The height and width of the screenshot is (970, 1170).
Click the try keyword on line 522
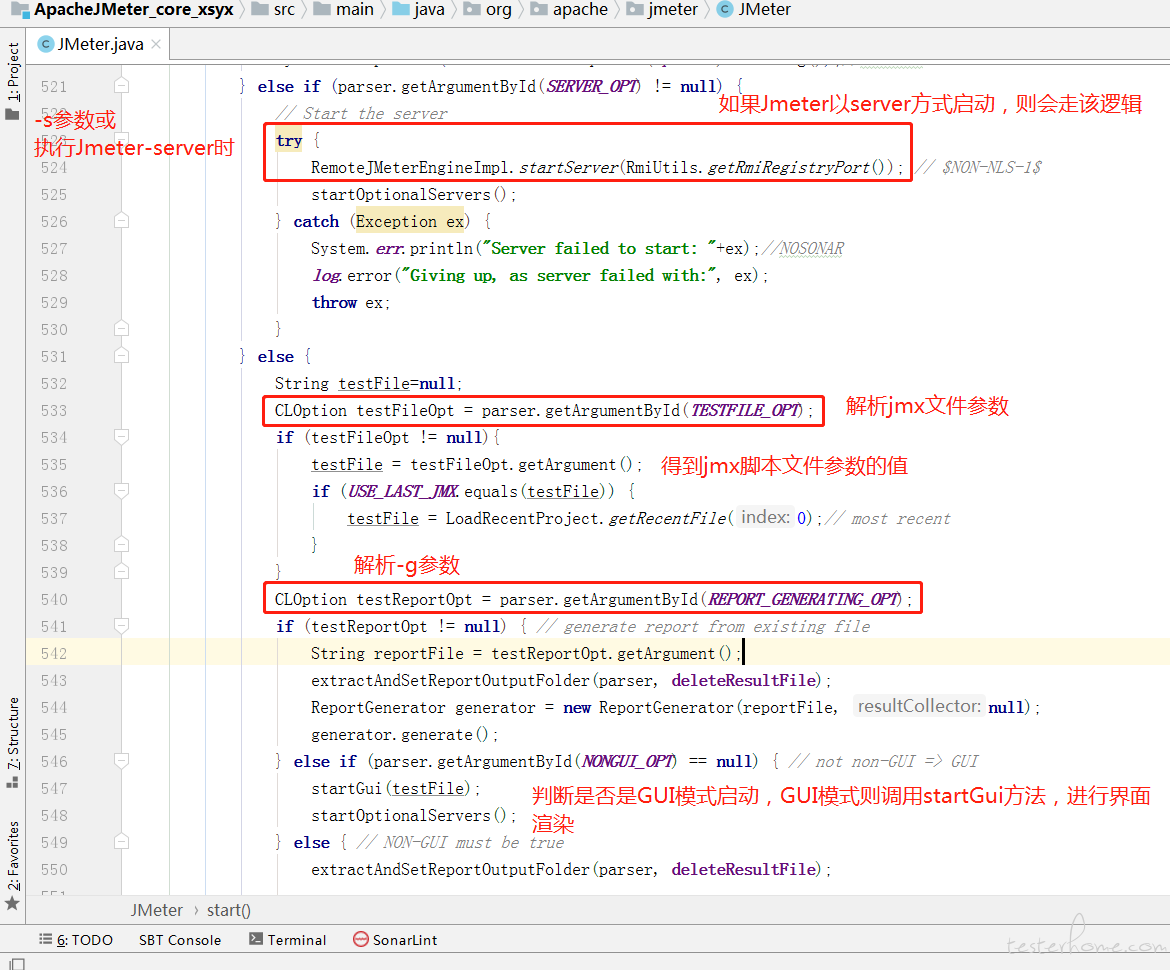click(x=289, y=140)
